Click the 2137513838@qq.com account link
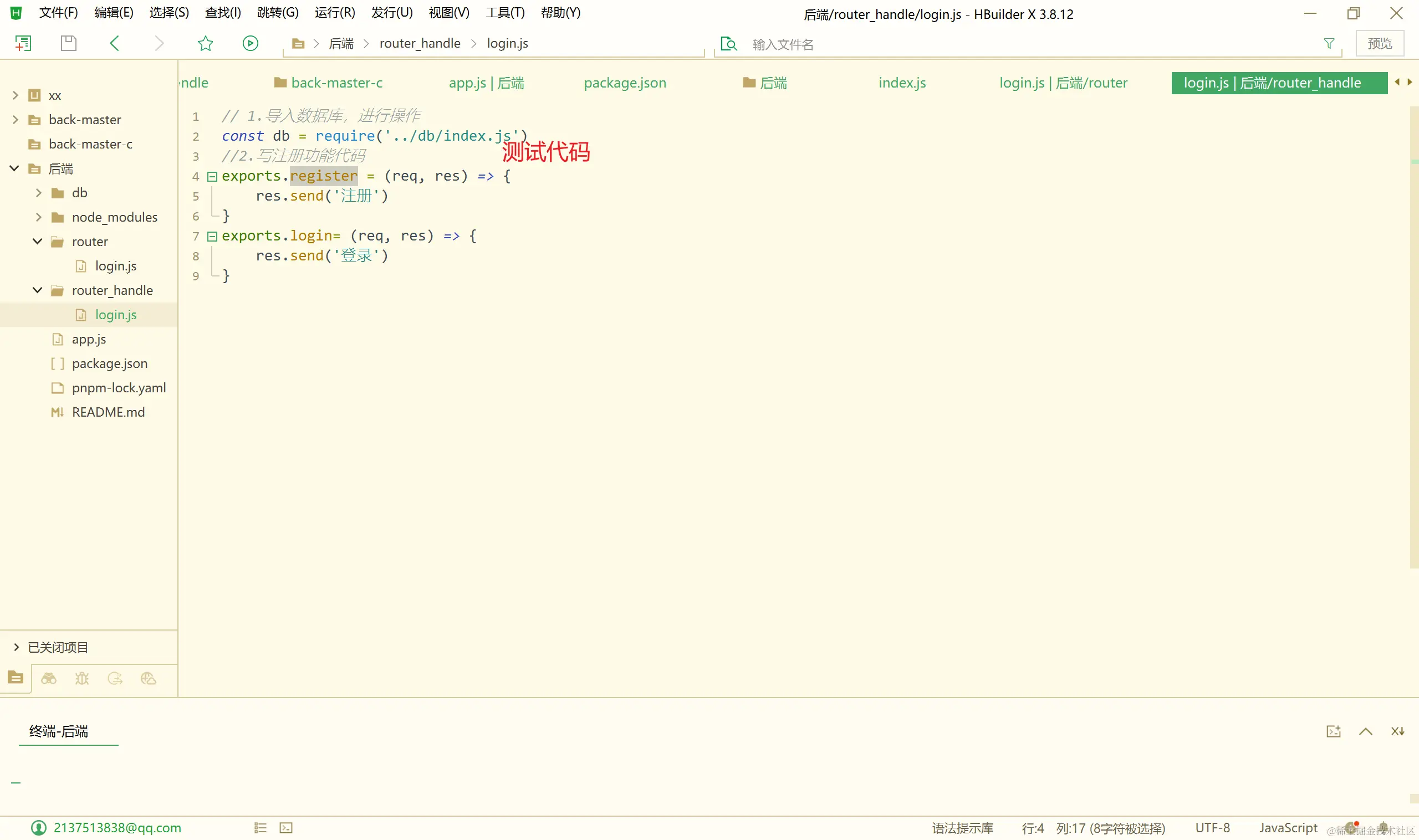Image resolution: width=1419 pixels, height=840 pixels. (x=118, y=827)
